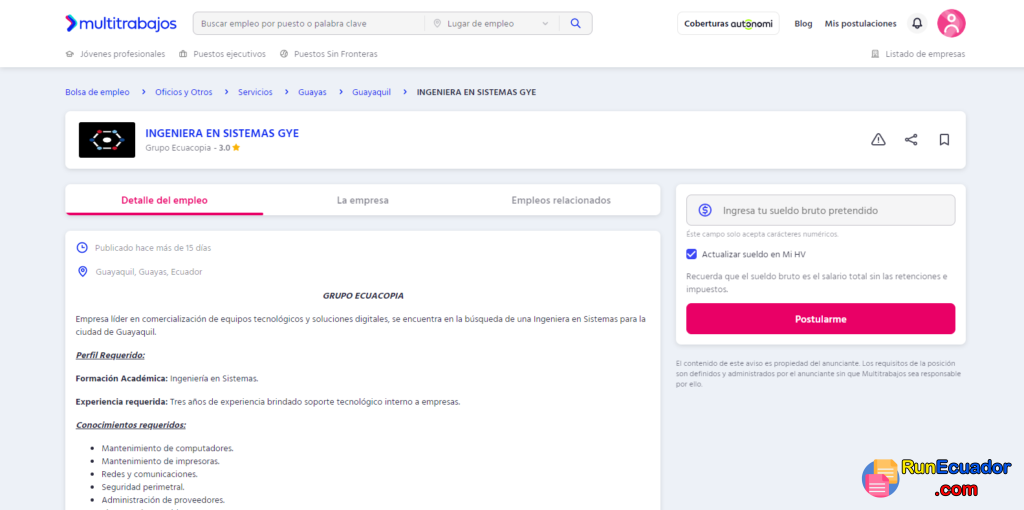Open the Empleos relacionados tab
This screenshot has height=510, width=1024.
pyautogui.click(x=561, y=200)
